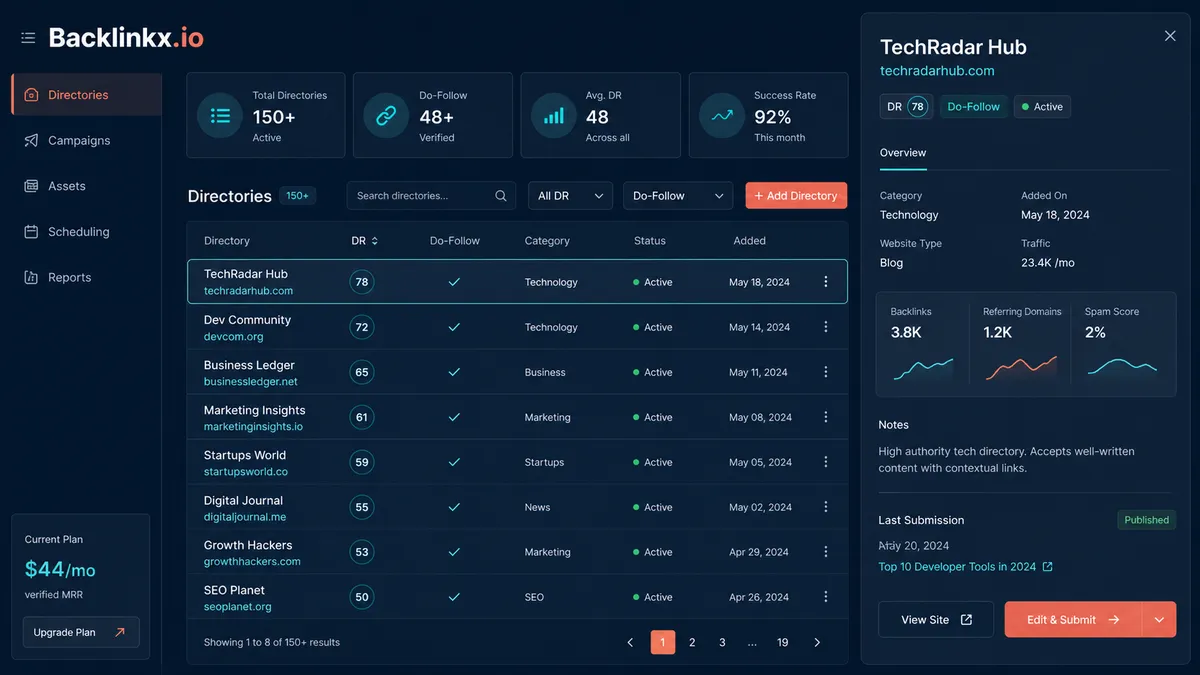Open the Directories menu item

pyautogui.click(x=86, y=95)
